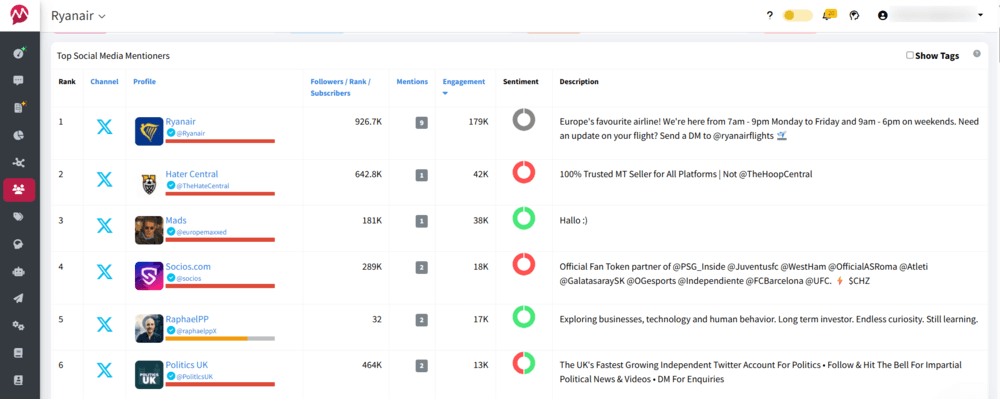Open the reports document sidebar icon
Screen dimensions: 1000x399
18,108
